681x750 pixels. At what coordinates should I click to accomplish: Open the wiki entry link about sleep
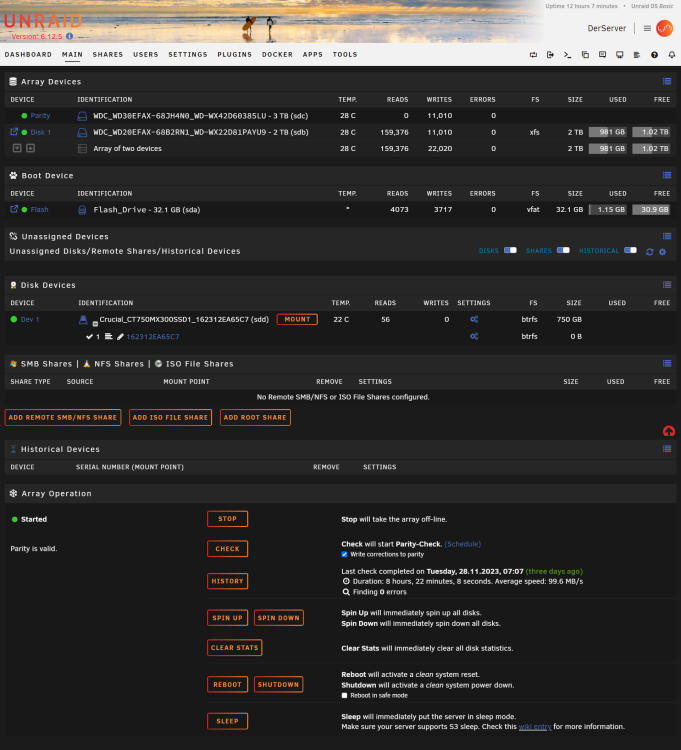[x=535, y=727]
